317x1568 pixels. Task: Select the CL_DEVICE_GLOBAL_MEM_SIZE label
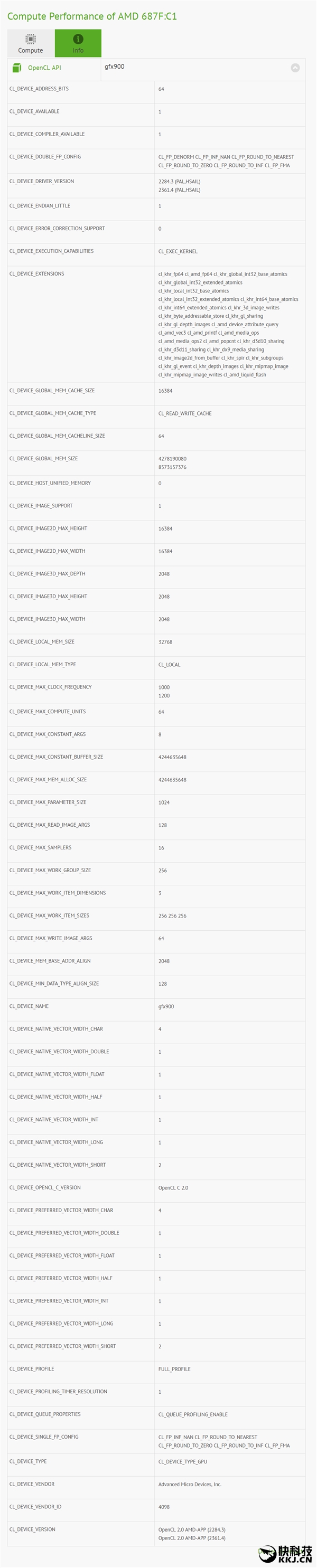[43, 459]
